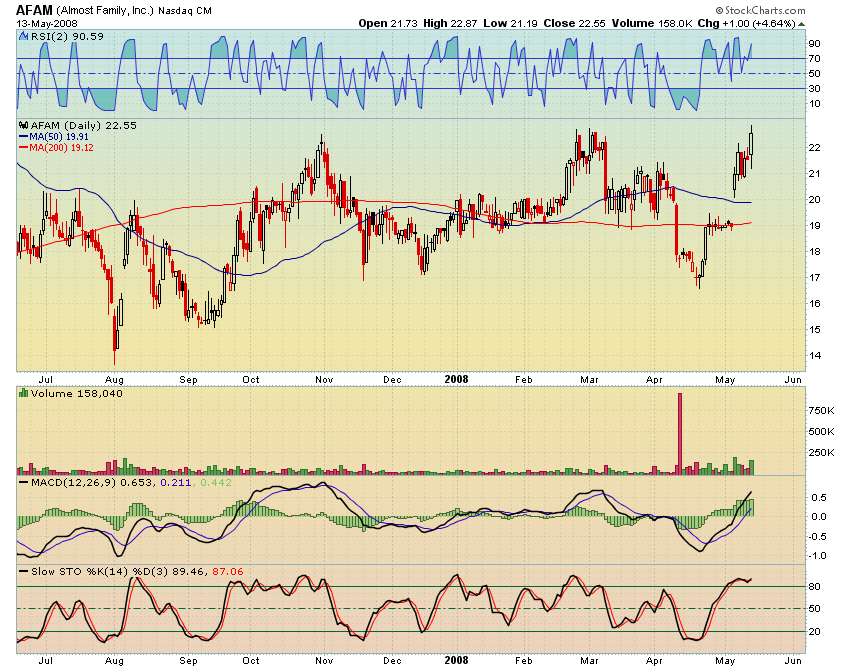
Task: Click the "Low 21.19" quote value
Action: (x=510, y=23)
